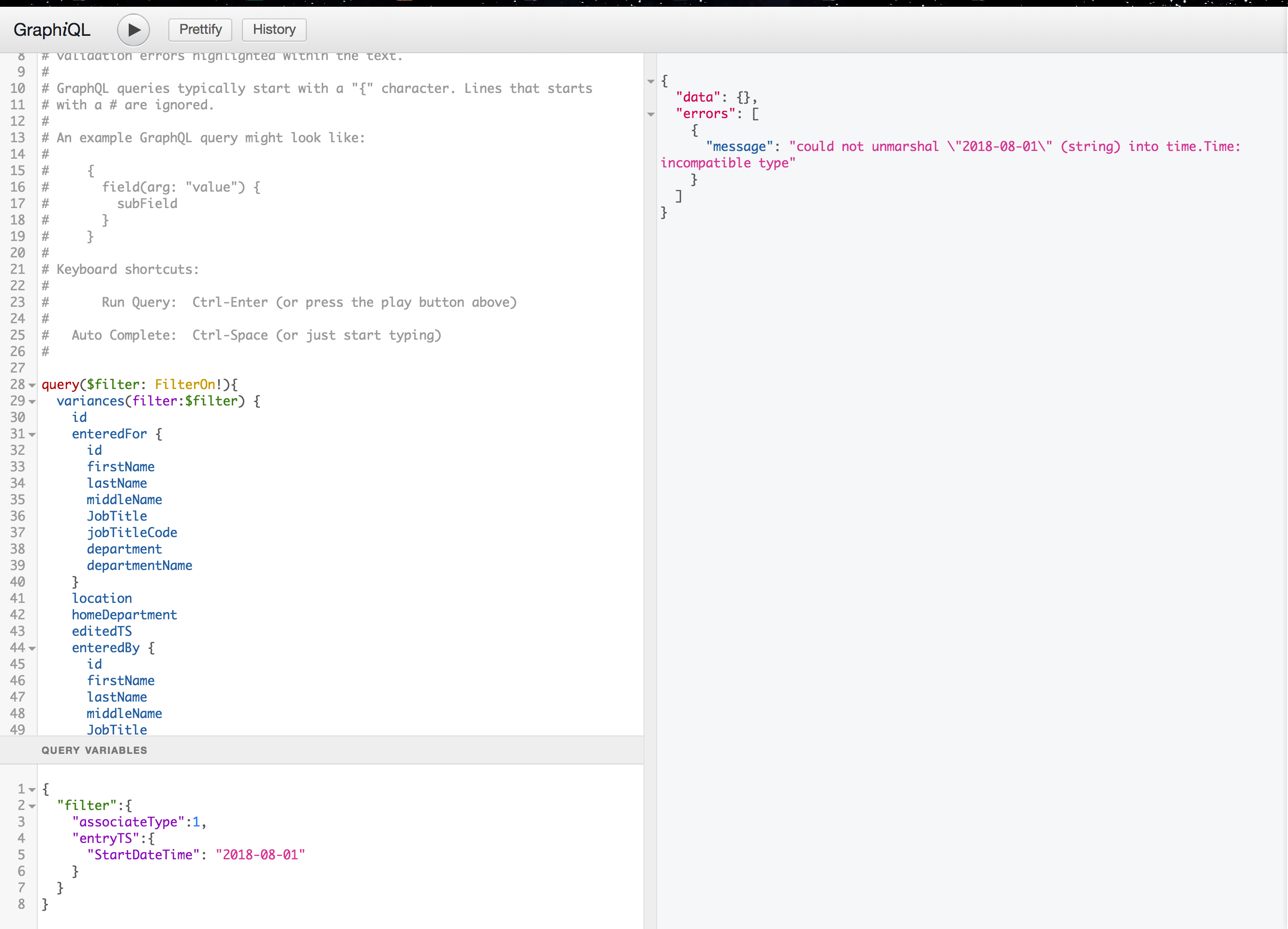Viewport: 1288px width, 929px height.
Task: Click the variances field name
Action: 90,401
